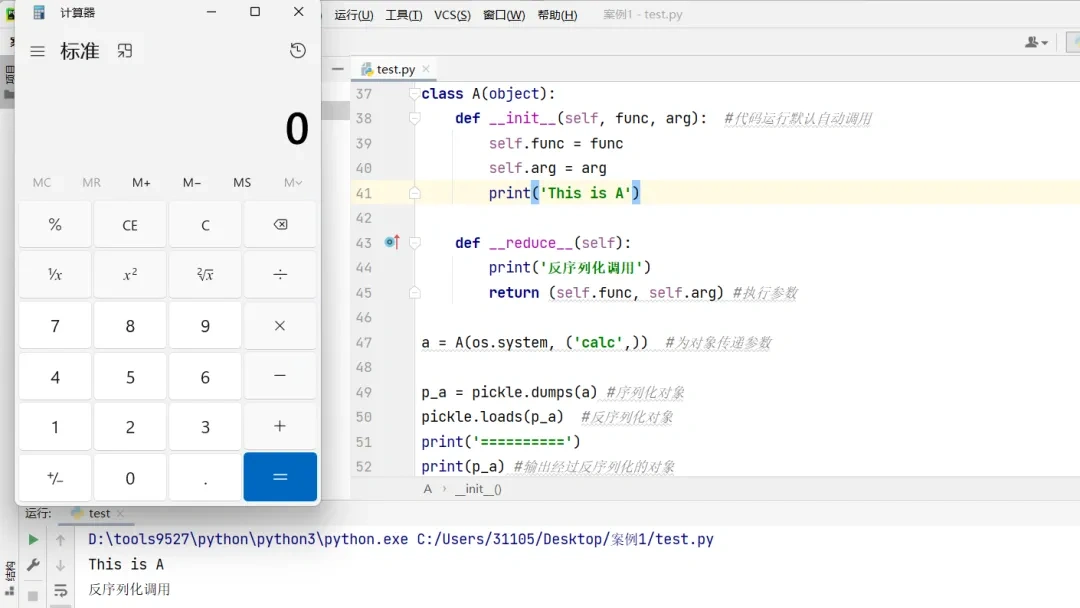Click the minus operator key
Screen dimensions: 1080x608
point(280,376)
